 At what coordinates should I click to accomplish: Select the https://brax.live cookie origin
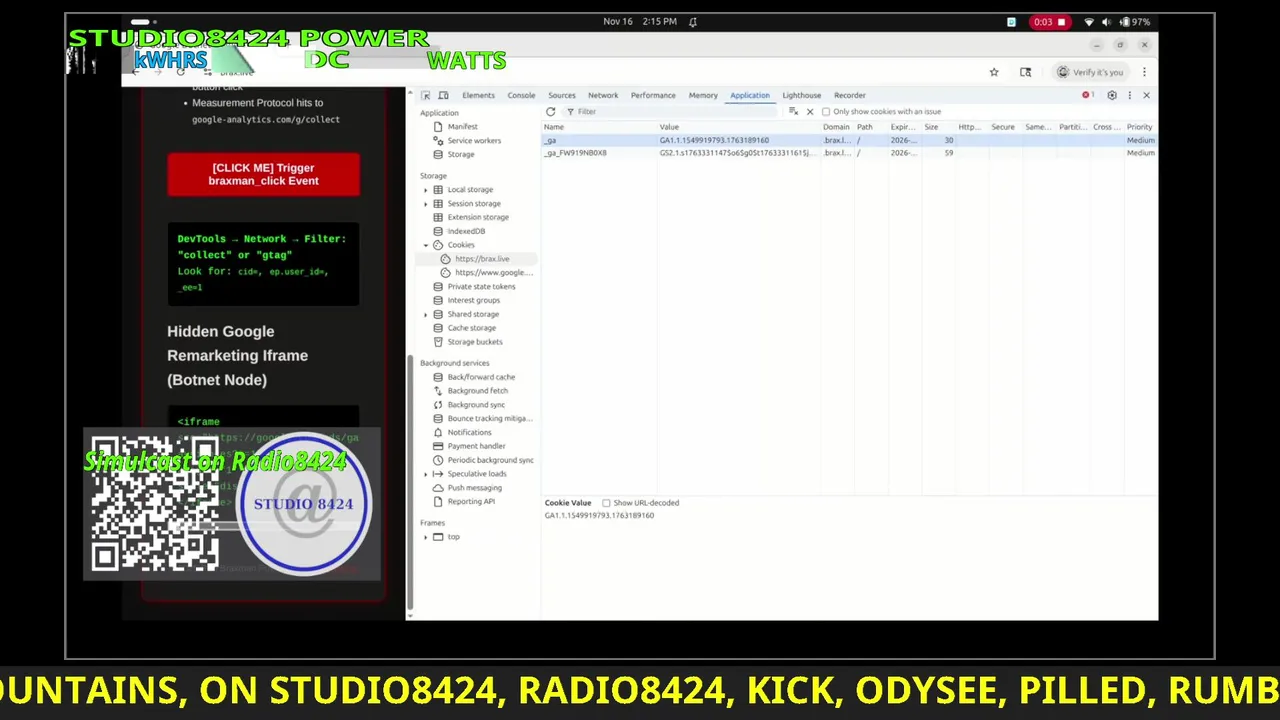coord(482,259)
